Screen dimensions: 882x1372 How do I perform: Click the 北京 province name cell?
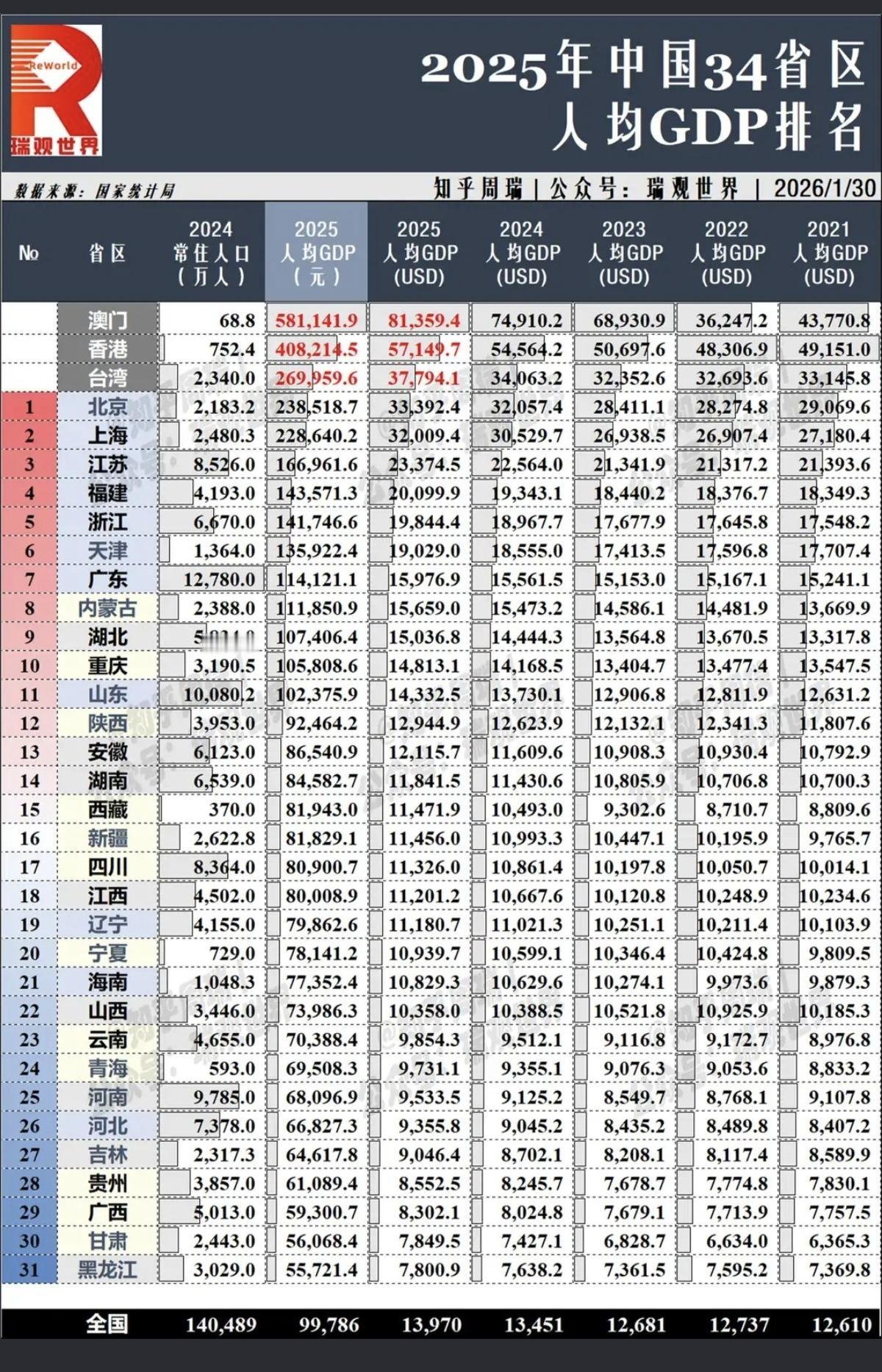(x=107, y=407)
